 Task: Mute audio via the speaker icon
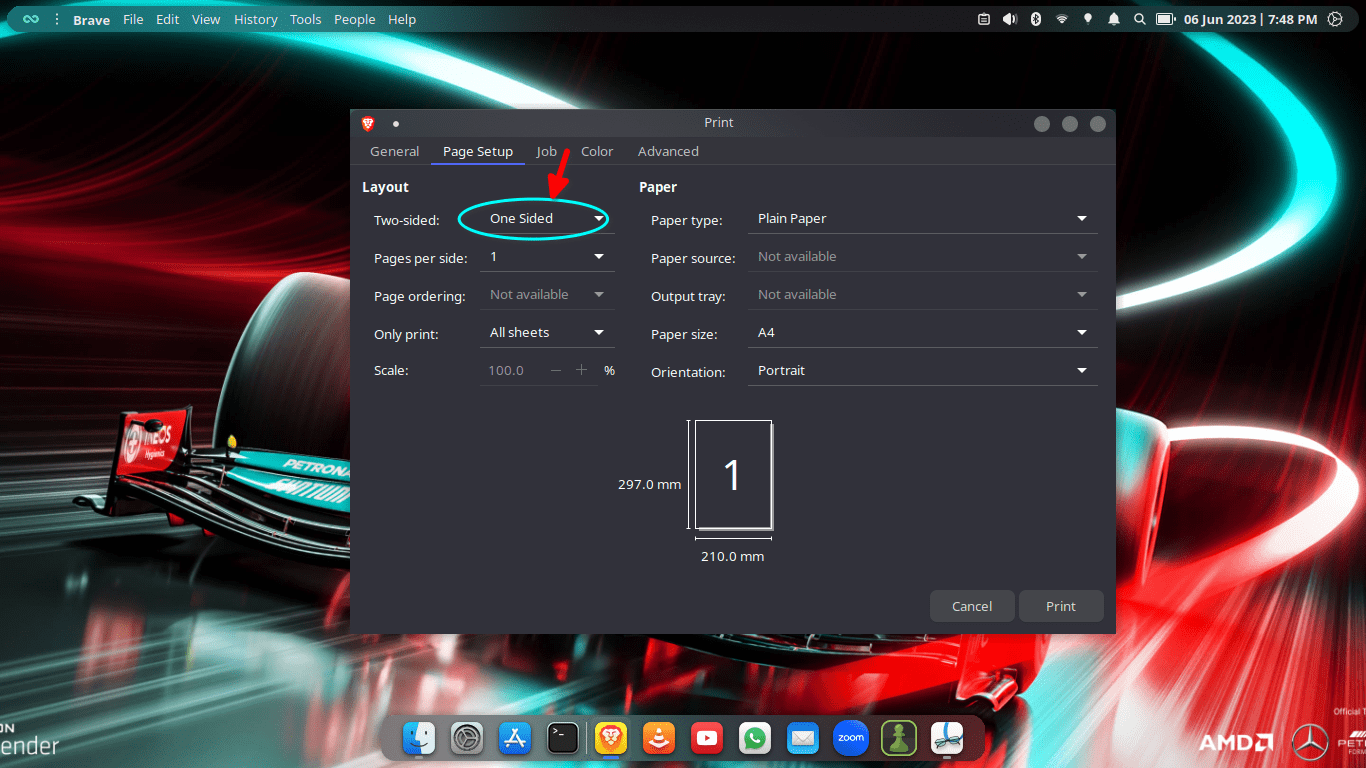tap(1009, 18)
